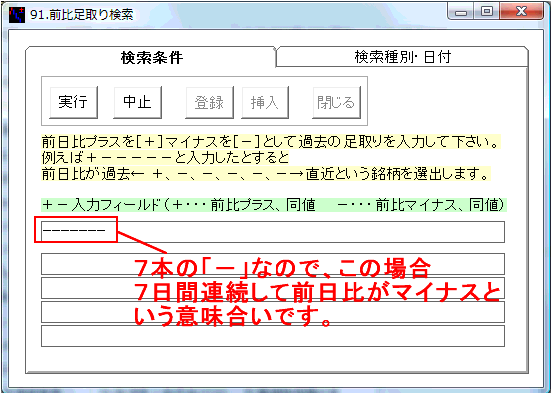This screenshot has height=393, width=552.
Task: Click the window title 91.前比足取り検索
Action: 82,15
